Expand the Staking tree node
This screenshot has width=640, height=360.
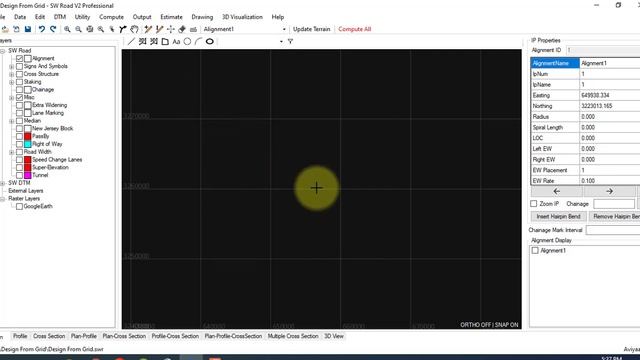(x=11, y=82)
